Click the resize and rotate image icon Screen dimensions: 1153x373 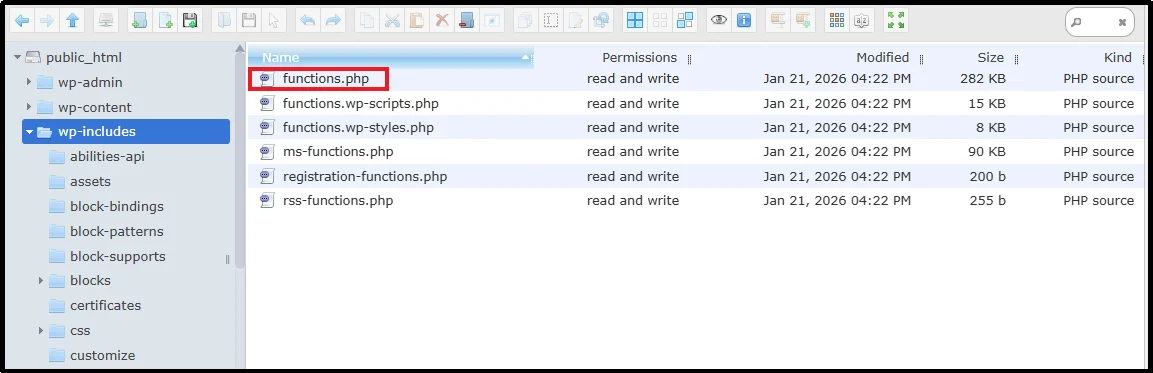click(600, 21)
